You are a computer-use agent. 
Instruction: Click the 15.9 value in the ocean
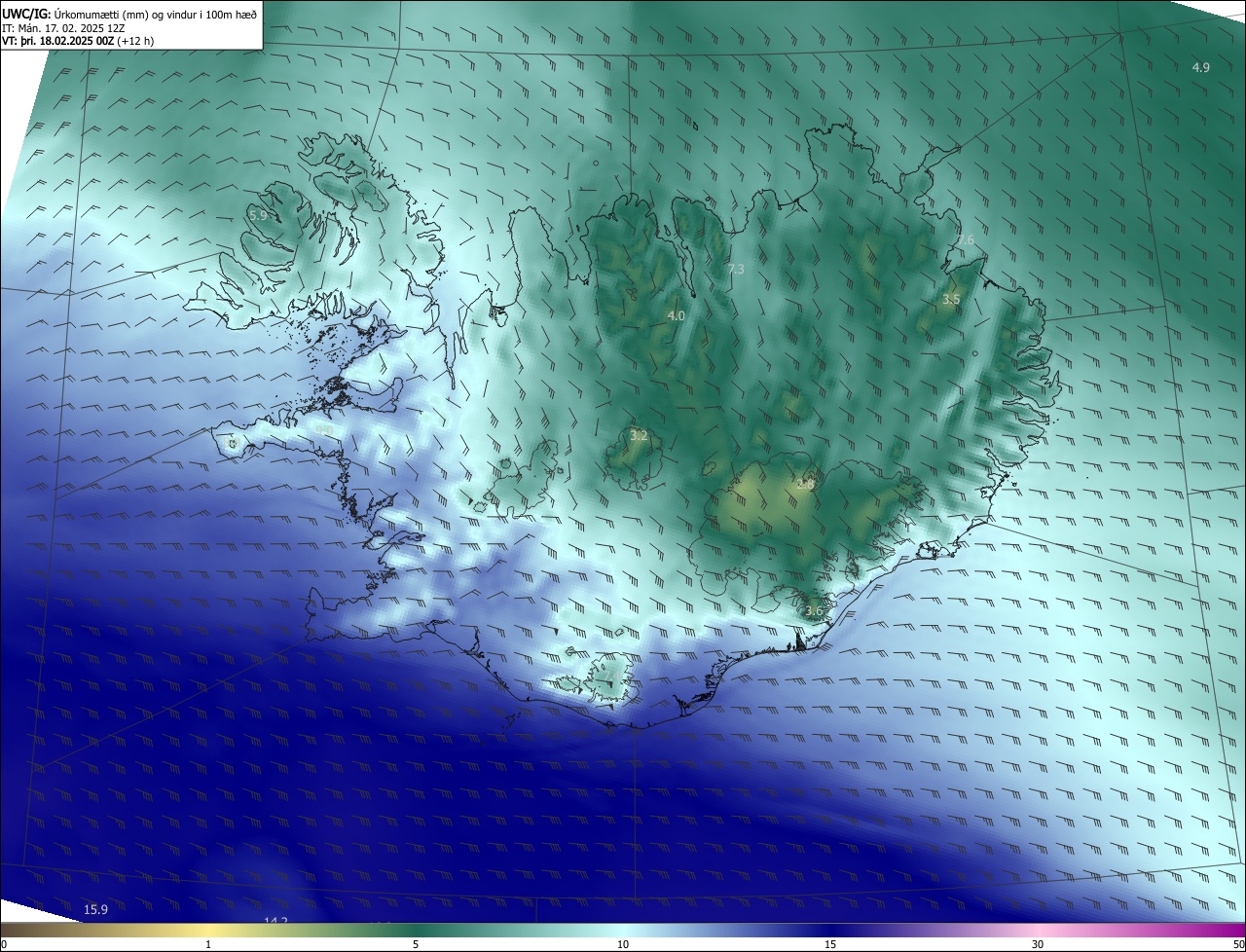95,909
